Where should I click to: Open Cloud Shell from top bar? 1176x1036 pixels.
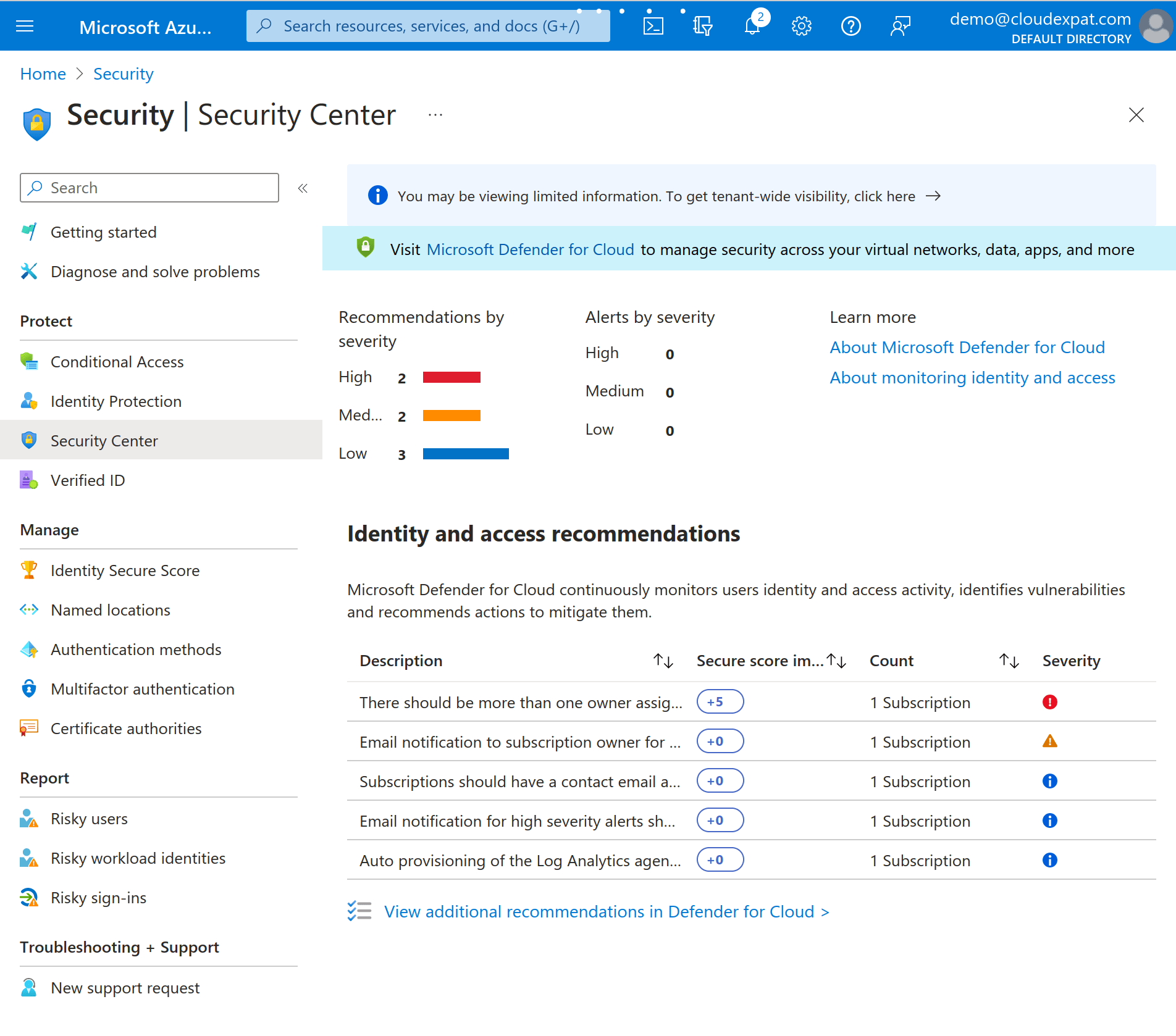(x=653, y=26)
